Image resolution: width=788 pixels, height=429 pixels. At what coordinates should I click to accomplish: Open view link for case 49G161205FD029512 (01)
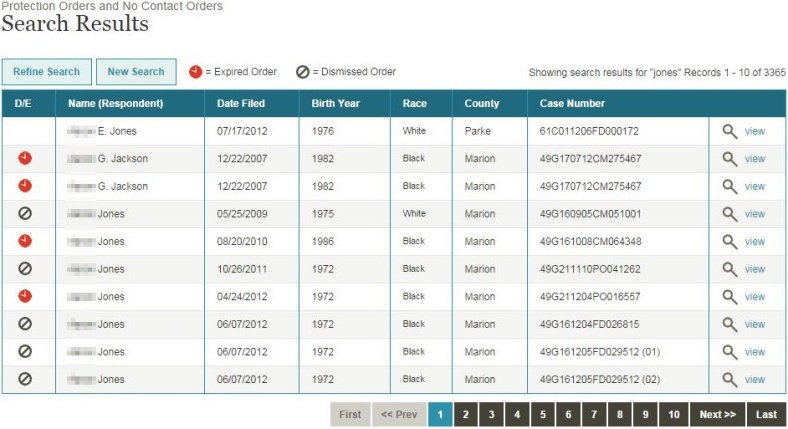pyautogui.click(x=754, y=352)
